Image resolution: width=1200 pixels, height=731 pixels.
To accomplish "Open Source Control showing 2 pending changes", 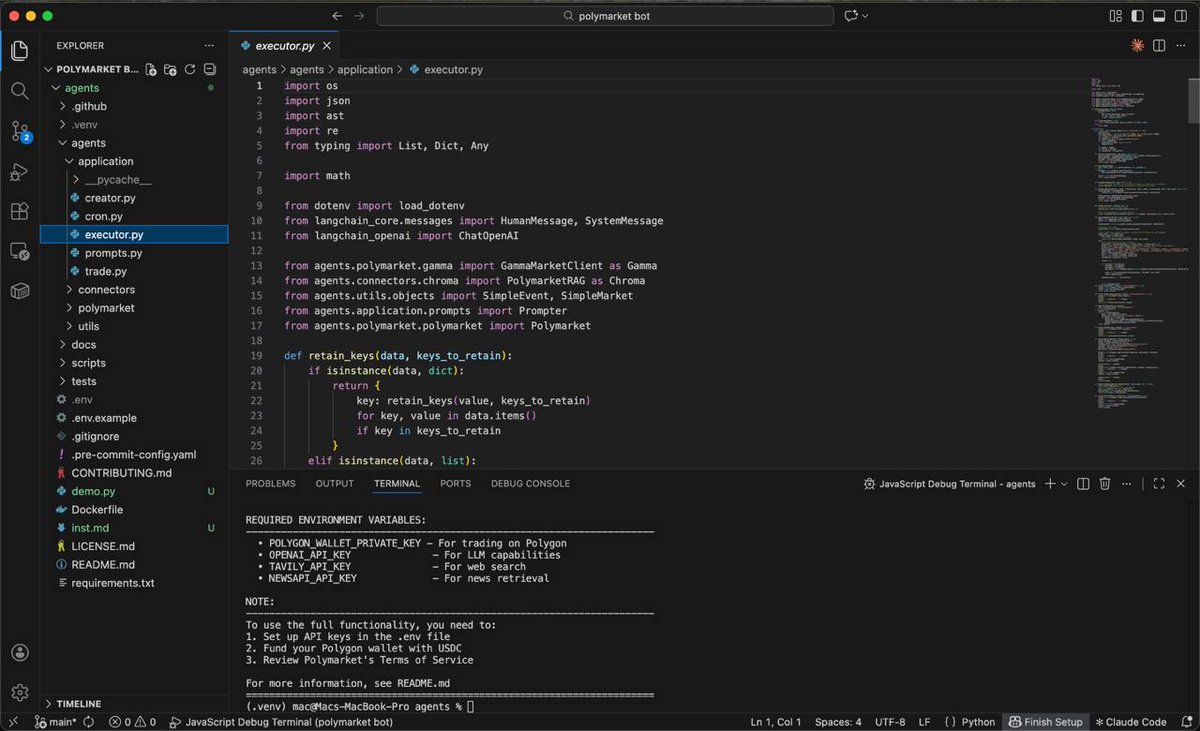I will click(x=20, y=132).
